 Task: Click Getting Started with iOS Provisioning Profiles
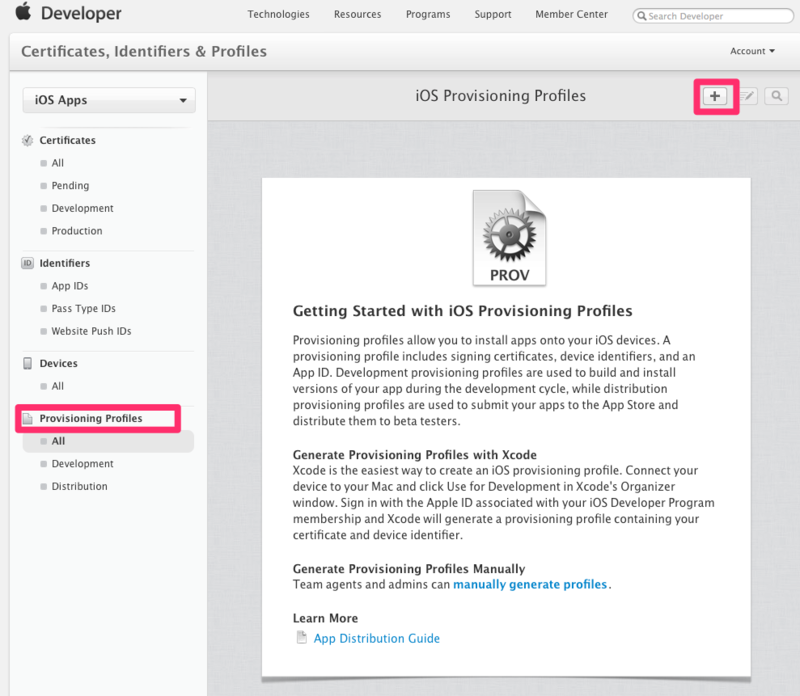pos(462,311)
